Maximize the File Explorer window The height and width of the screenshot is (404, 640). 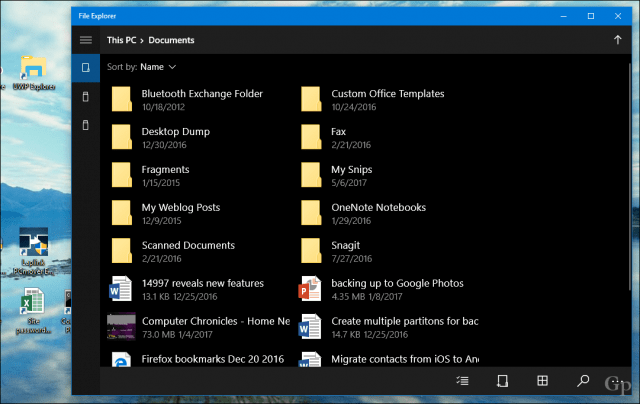pos(591,16)
